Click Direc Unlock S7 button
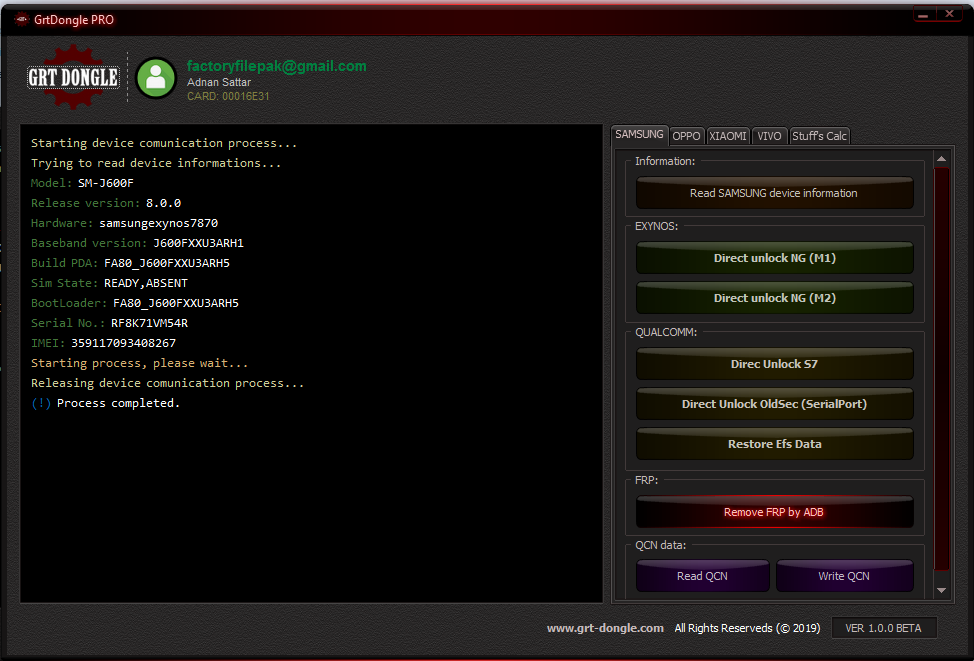The width and height of the screenshot is (974, 661). [x=774, y=364]
